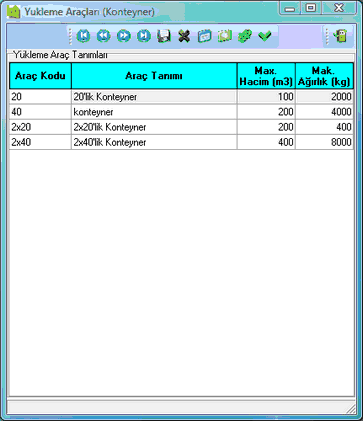This screenshot has height=421, width=363.
Task: Click weight value 400 in 2x20 row
Action: (x=324, y=127)
